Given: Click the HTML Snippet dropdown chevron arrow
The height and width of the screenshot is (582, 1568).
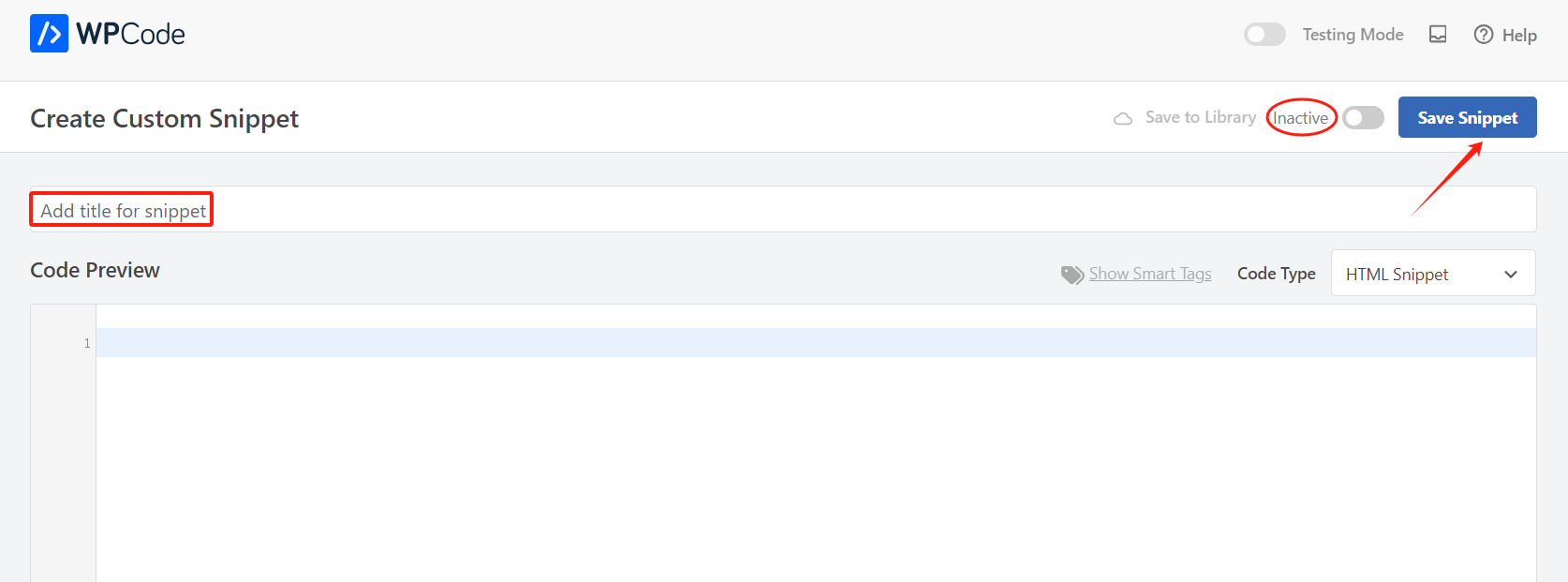Looking at the screenshot, I should (x=1511, y=275).
